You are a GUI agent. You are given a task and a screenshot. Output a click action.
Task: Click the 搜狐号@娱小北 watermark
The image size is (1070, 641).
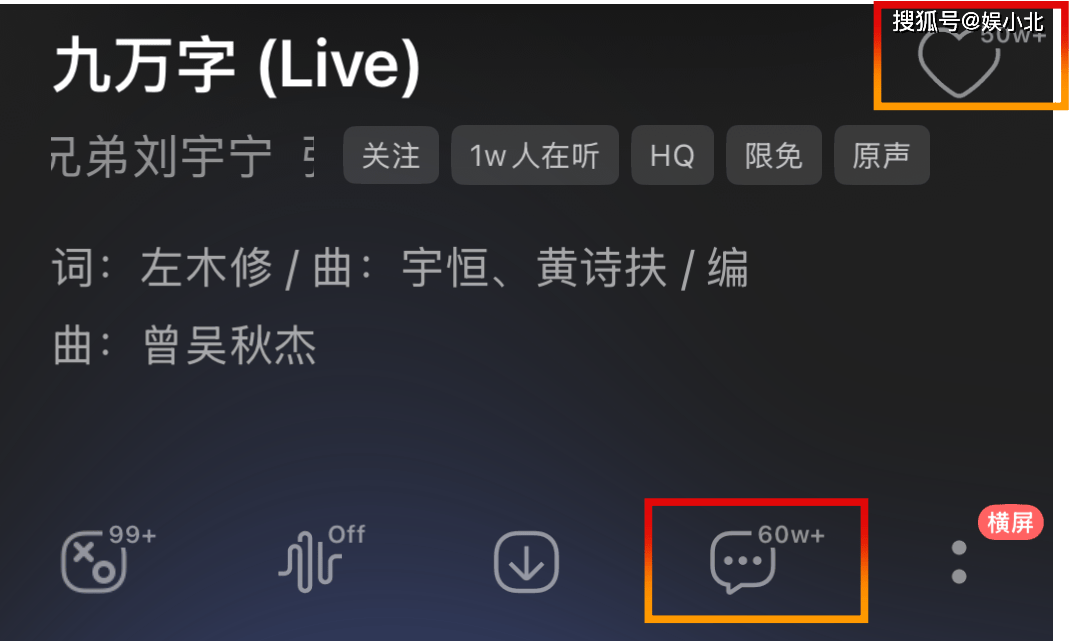(x=968, y=22)
